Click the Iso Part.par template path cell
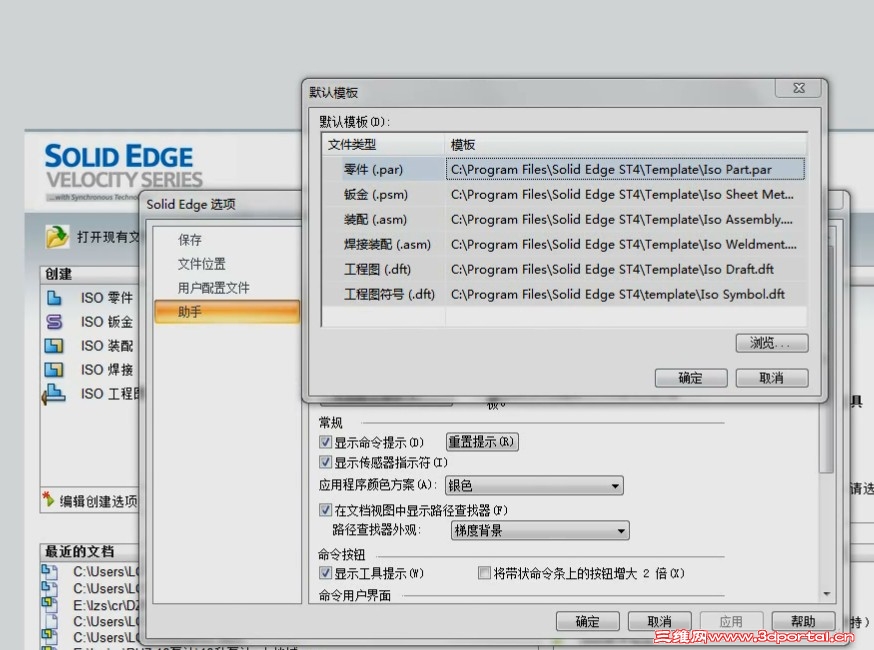 (x=625, y=169)
